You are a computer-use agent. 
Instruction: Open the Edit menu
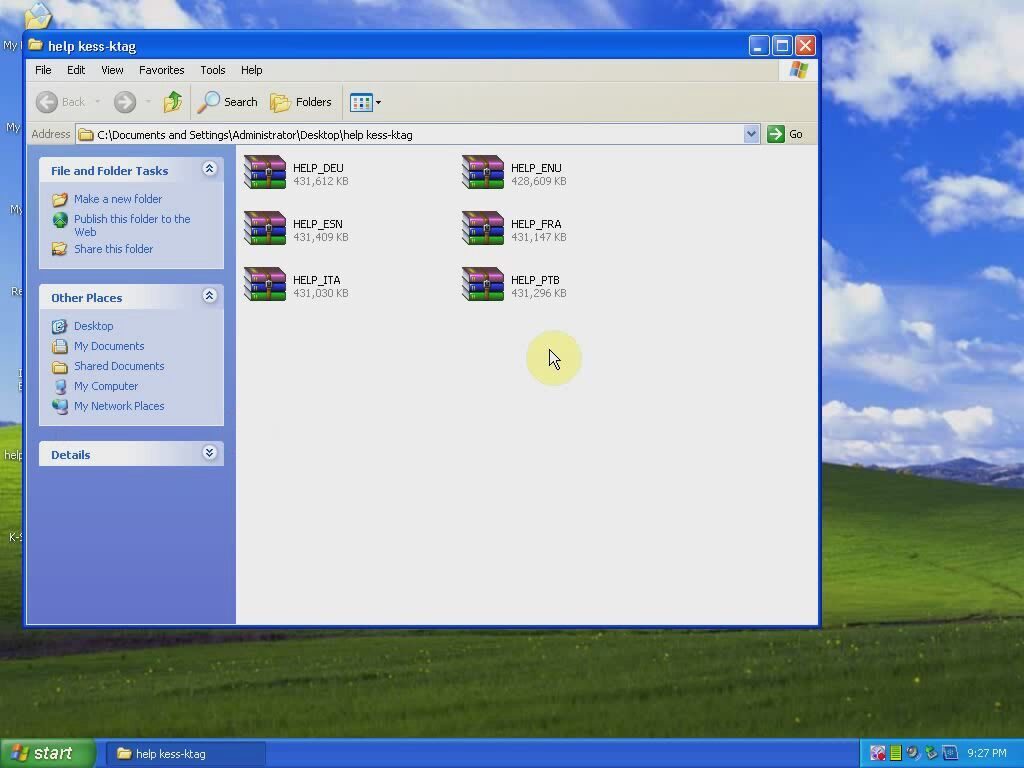(x=76, y=70)
